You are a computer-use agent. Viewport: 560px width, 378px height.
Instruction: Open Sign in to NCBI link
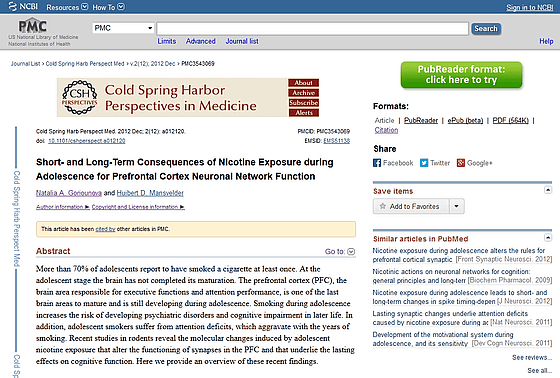click(530, 8)
